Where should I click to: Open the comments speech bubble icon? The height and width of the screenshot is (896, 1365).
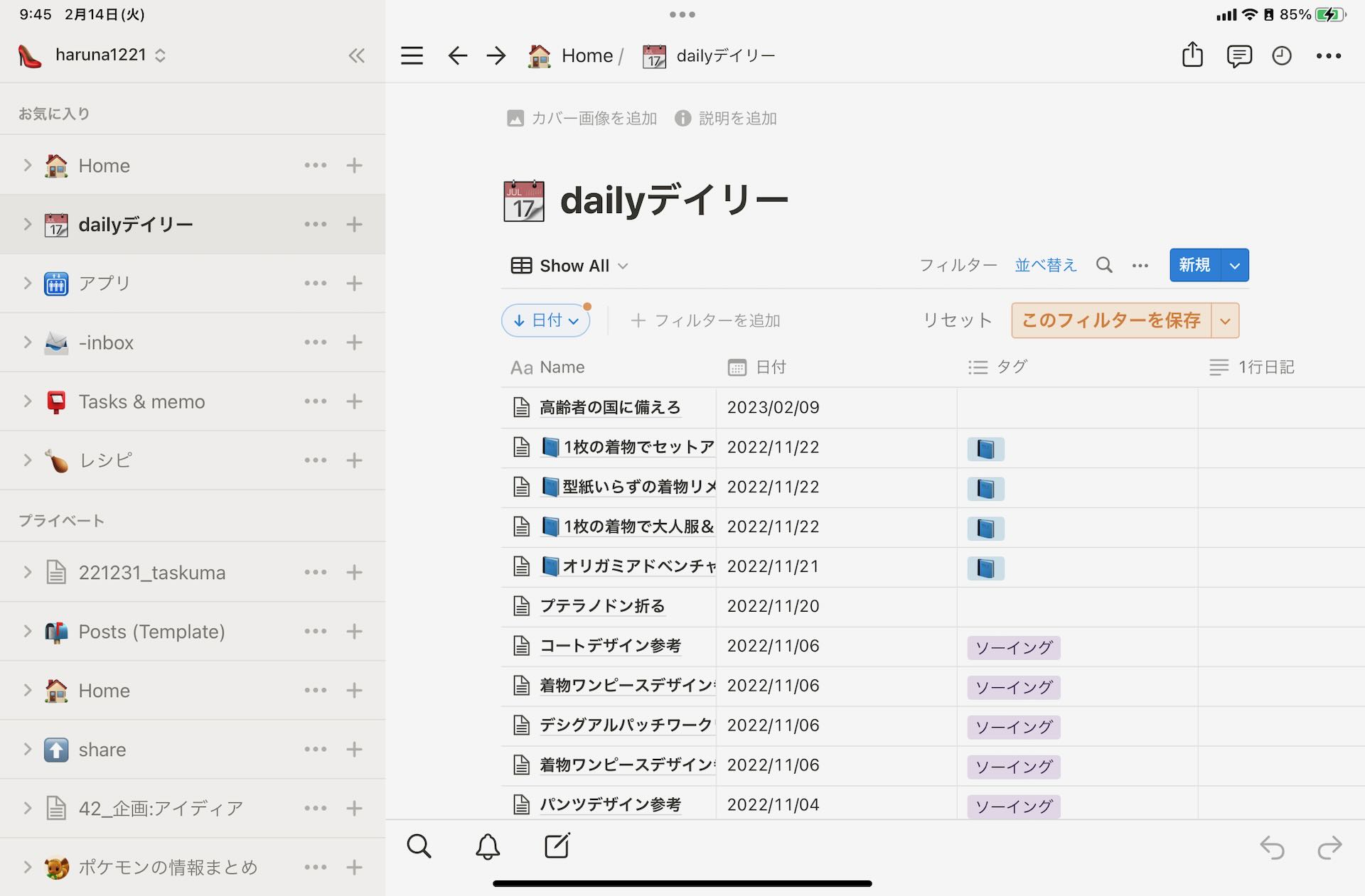pyautogui.click(x=1238, y=55)
